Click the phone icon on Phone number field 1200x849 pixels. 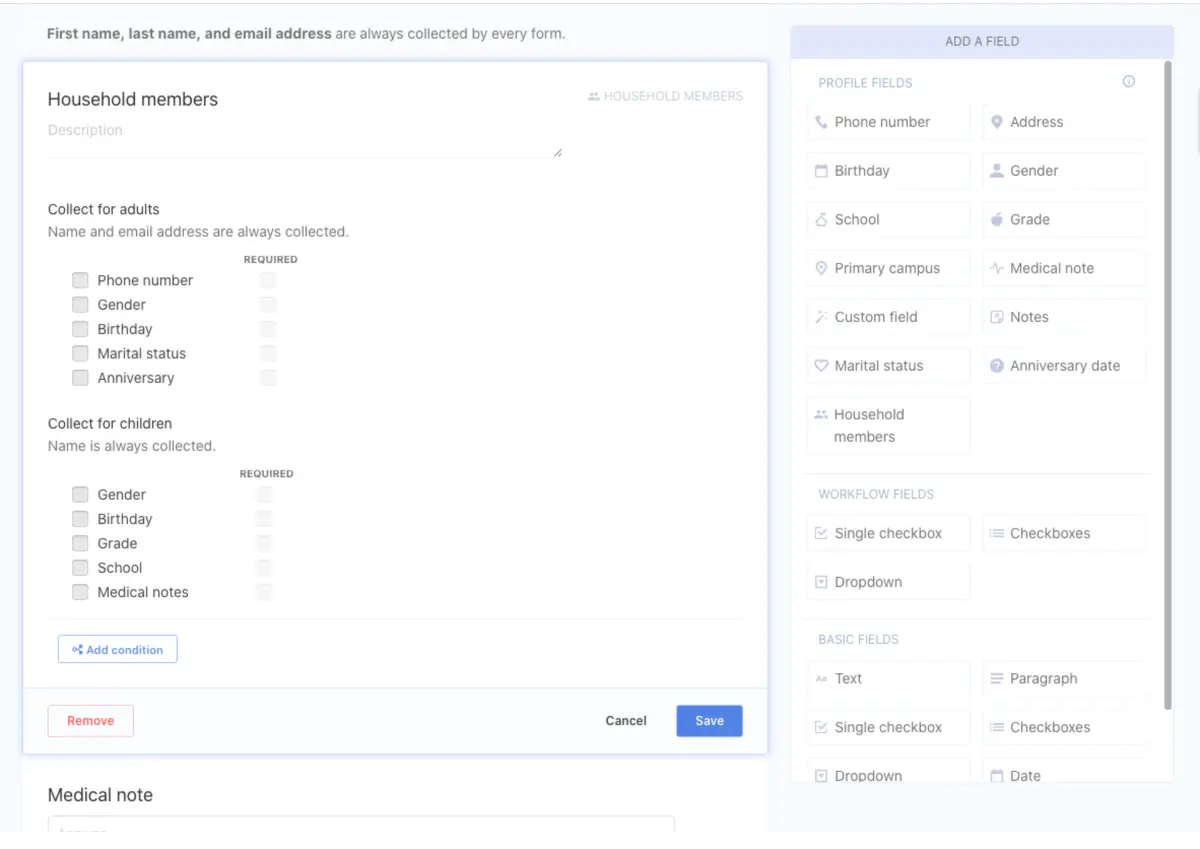tap(821, 122)
